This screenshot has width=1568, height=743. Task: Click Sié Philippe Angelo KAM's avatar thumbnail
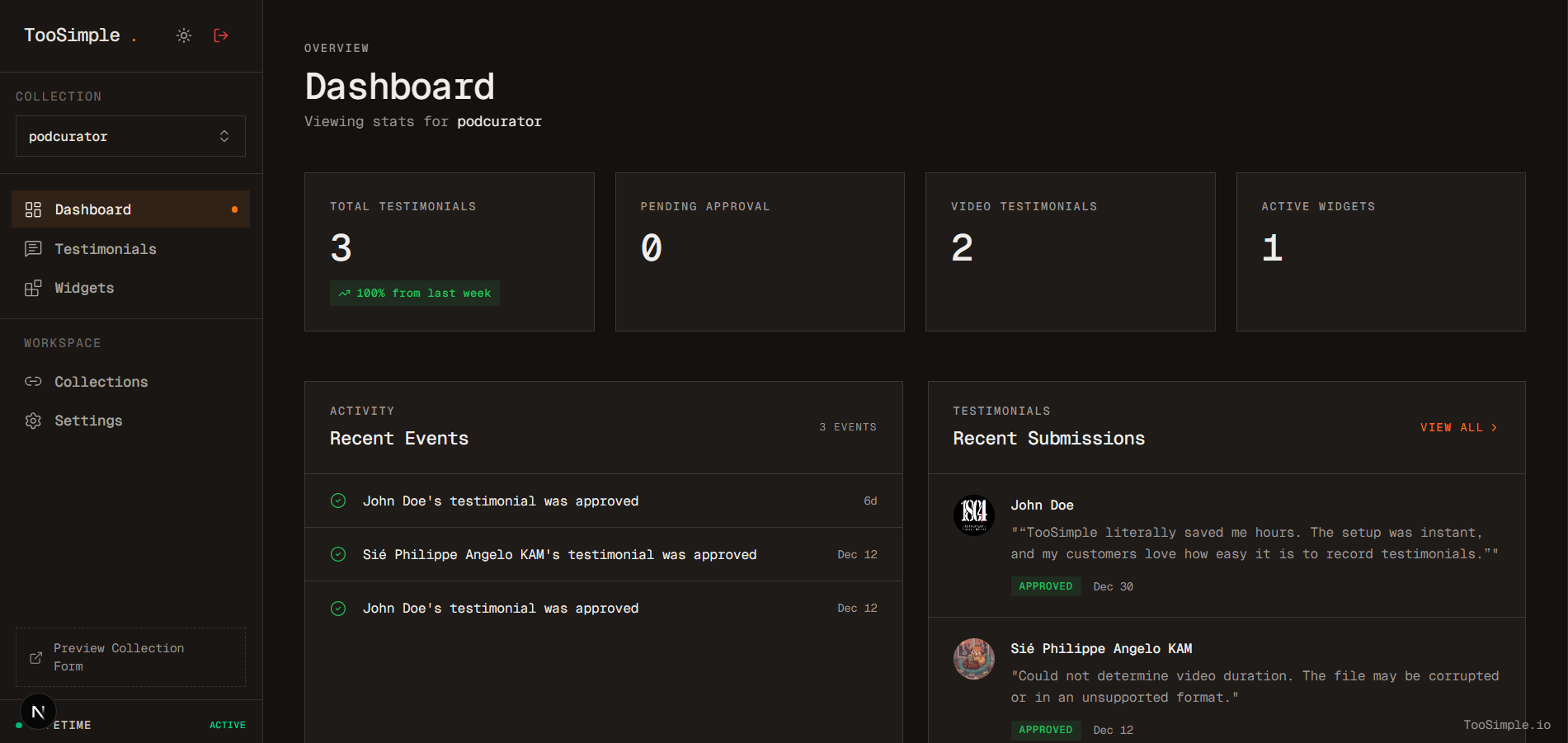point(973,659)
